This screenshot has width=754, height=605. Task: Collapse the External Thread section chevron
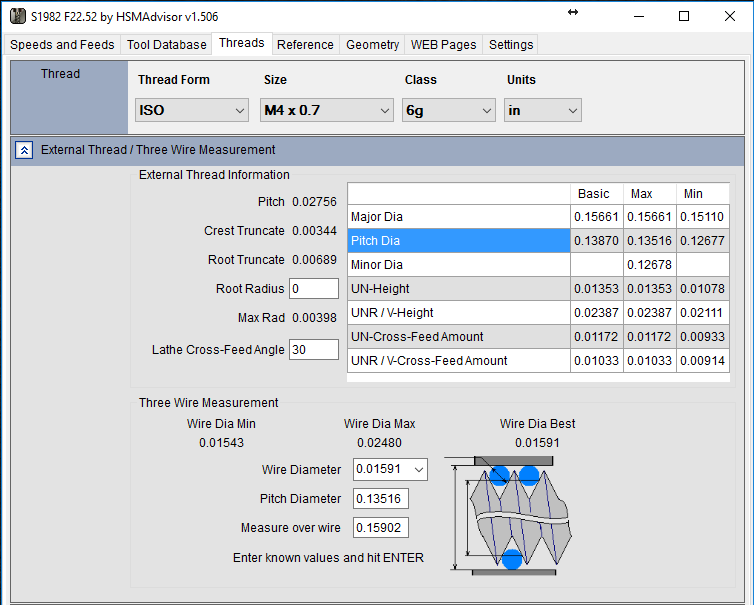25,150
